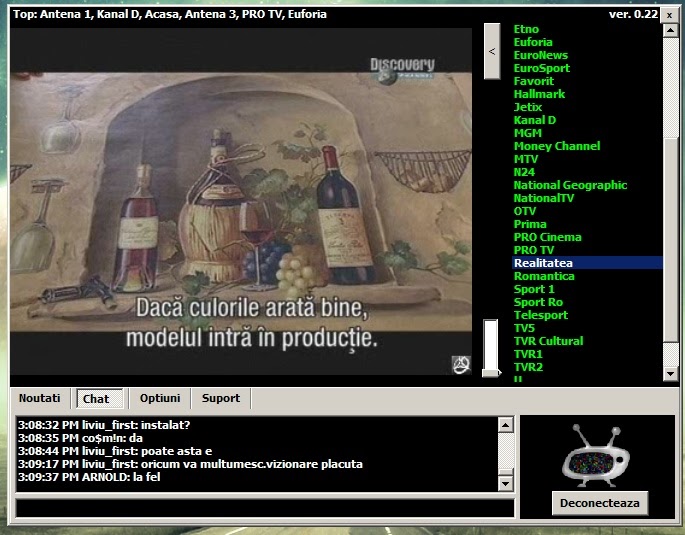The image size is (685, 535).
Task: Select the TVR2 channel
Action: 528,367
